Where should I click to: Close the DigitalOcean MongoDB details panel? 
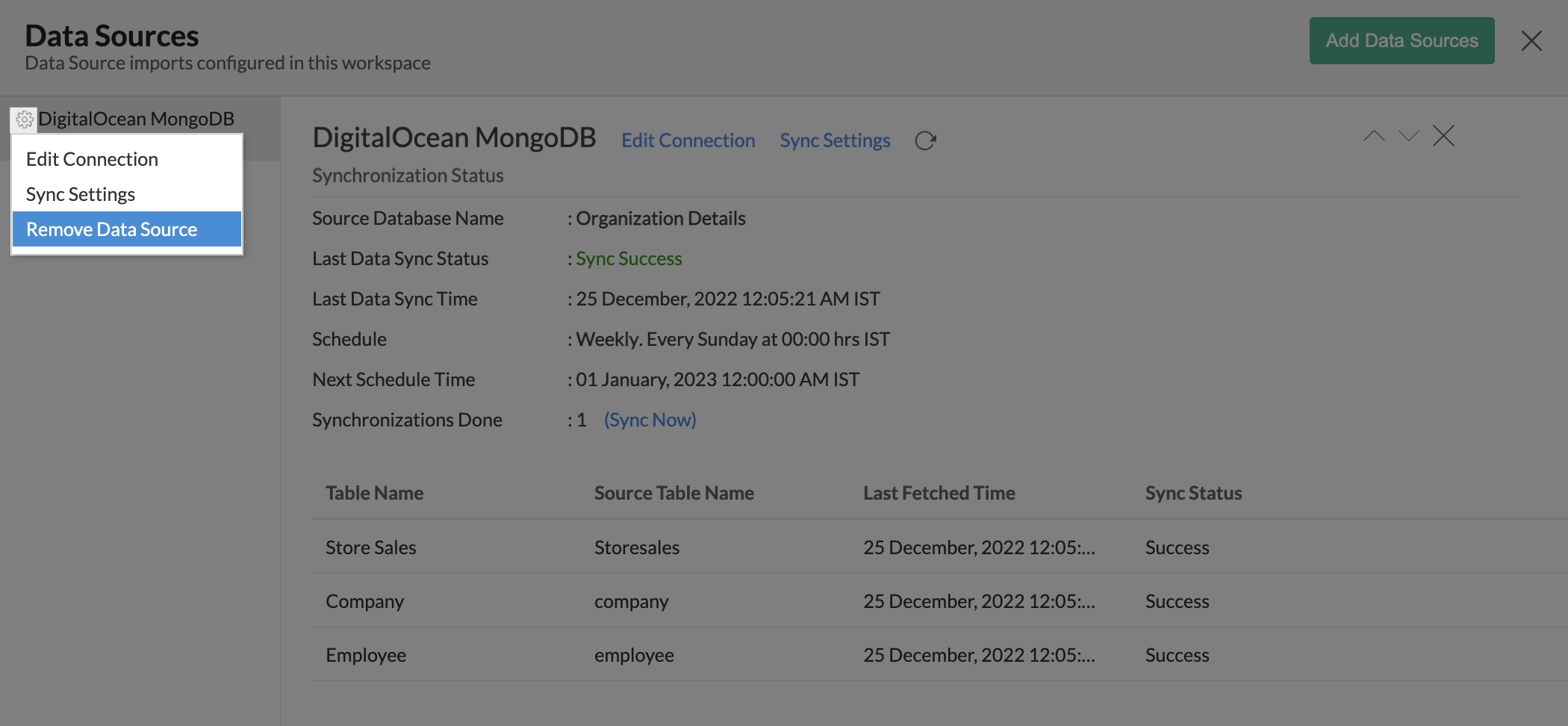pos(1443,136)
